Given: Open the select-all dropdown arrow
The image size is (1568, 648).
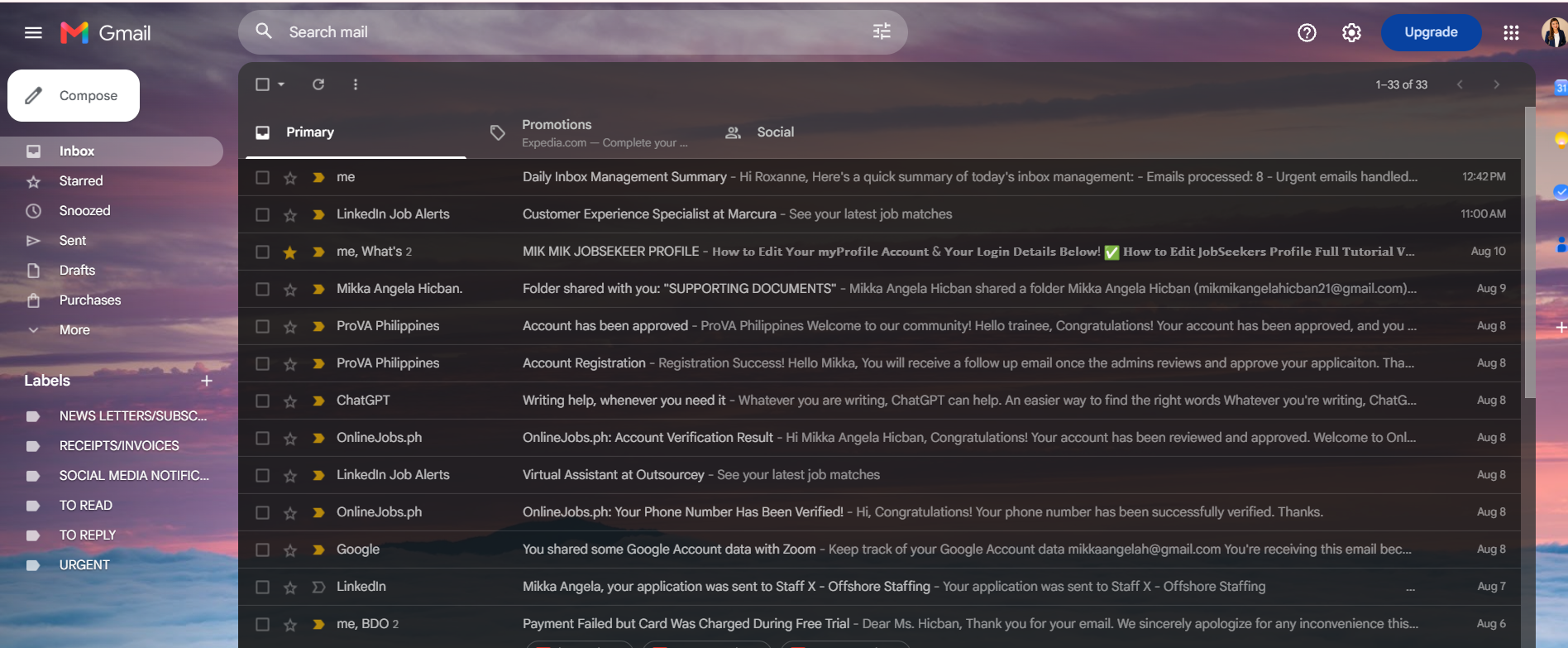Looking at the screenshot, I should point(281,84).
